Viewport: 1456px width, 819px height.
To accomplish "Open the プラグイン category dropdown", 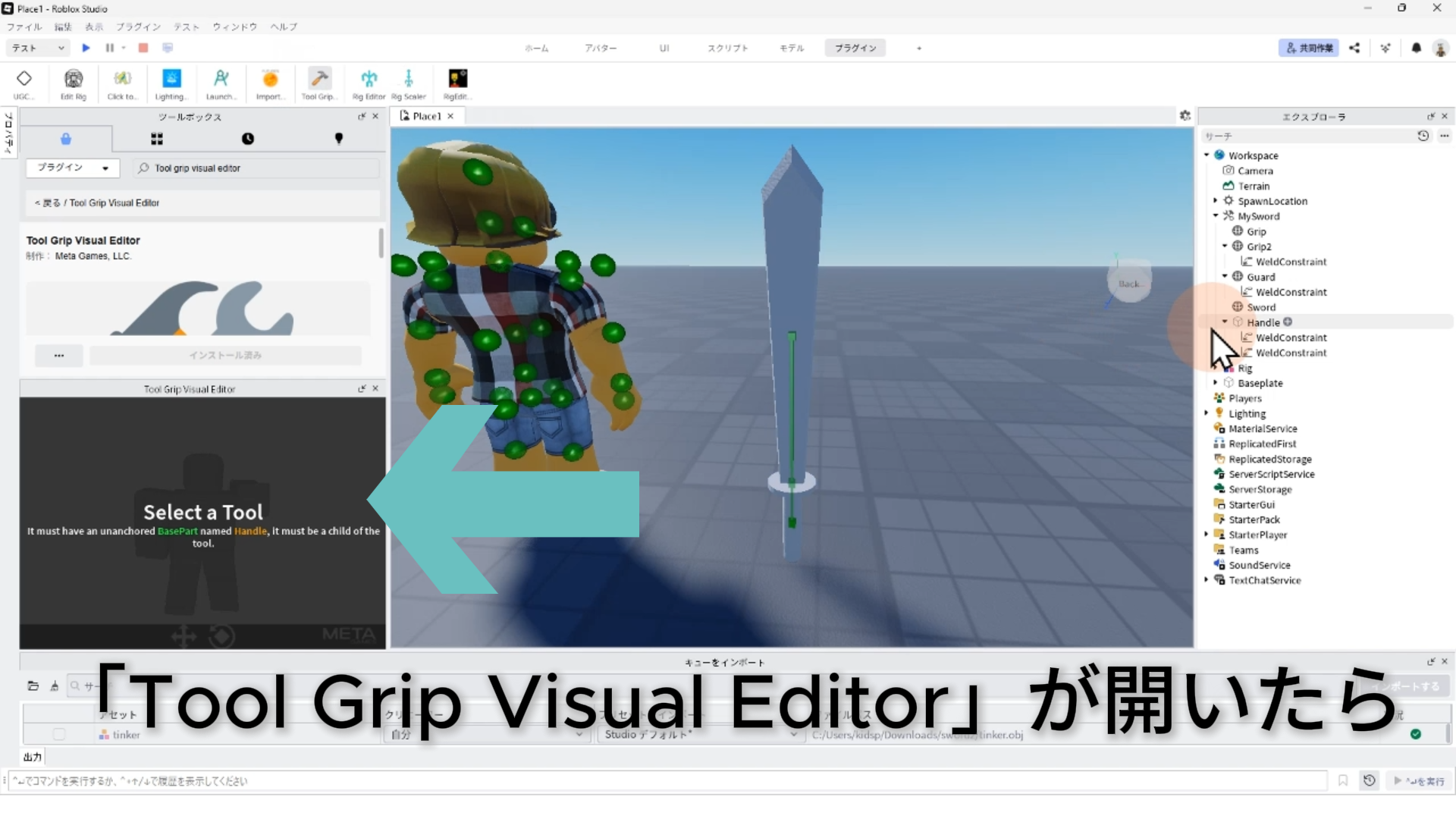I will pos(72,168).
